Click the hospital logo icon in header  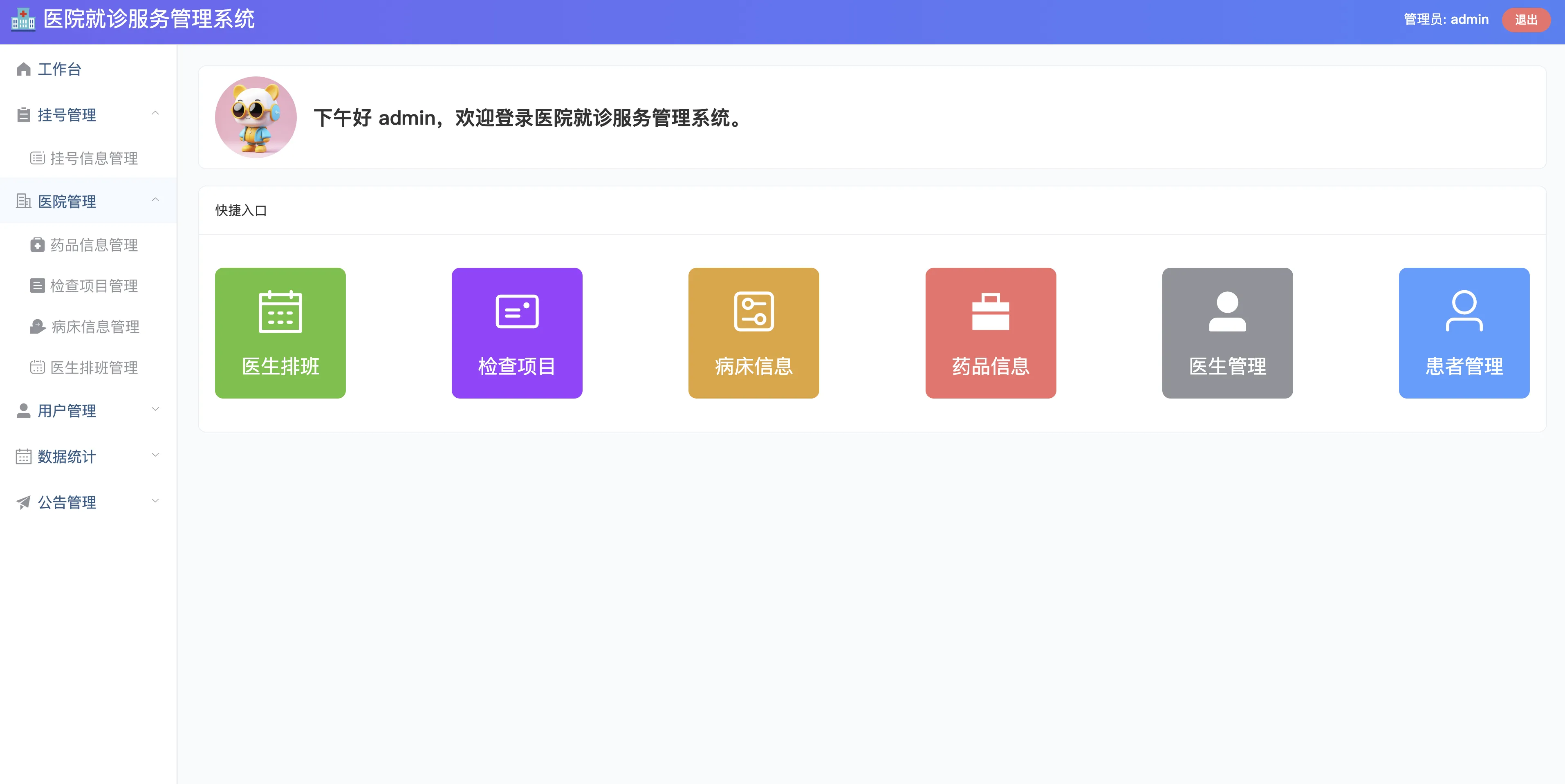click(23, 20)
